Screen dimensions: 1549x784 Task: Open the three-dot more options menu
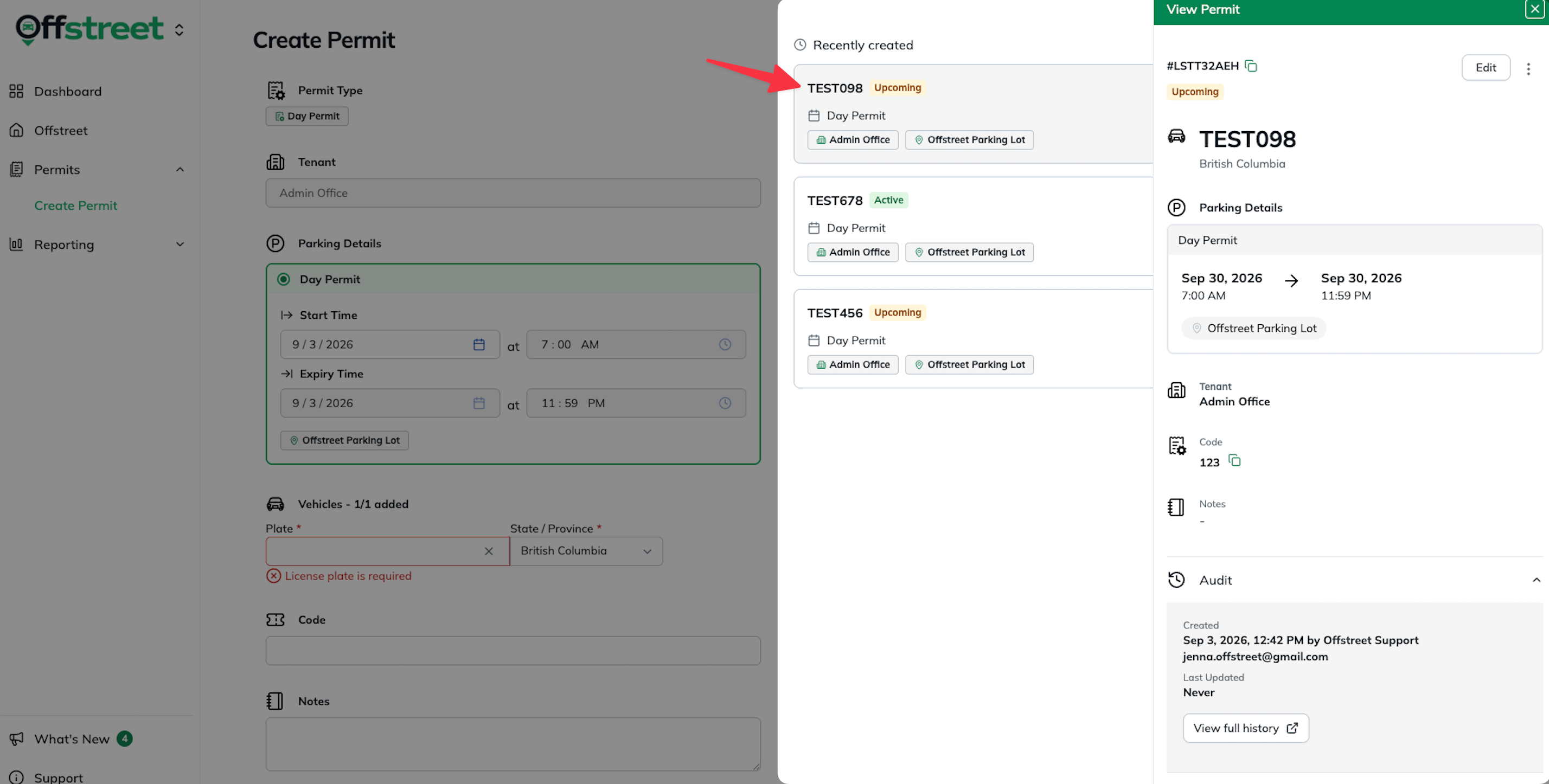(1528, 68)
